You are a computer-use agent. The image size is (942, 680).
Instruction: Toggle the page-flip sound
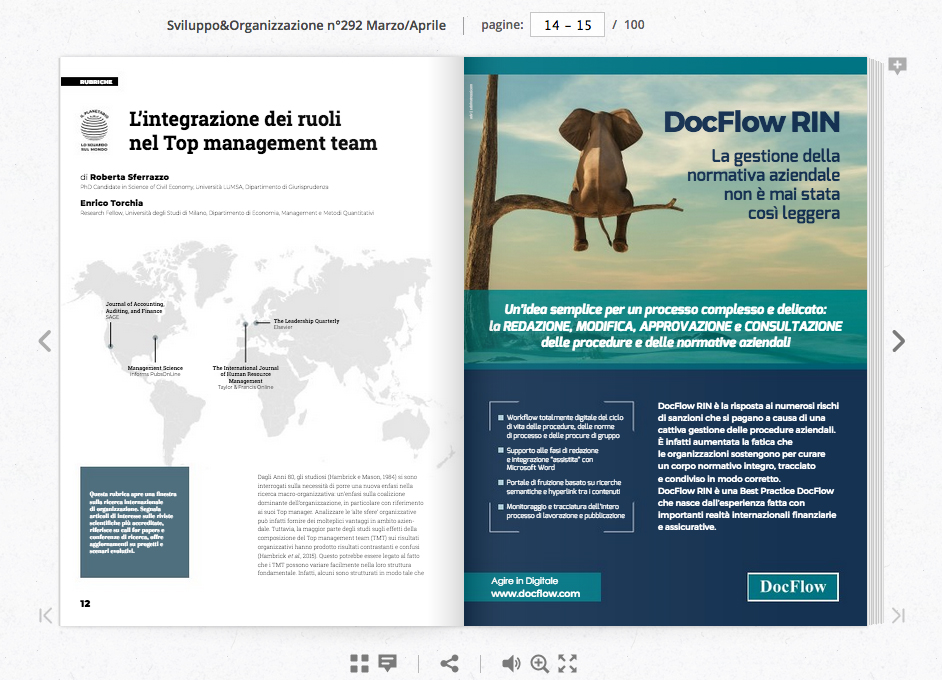click(511, 663)
